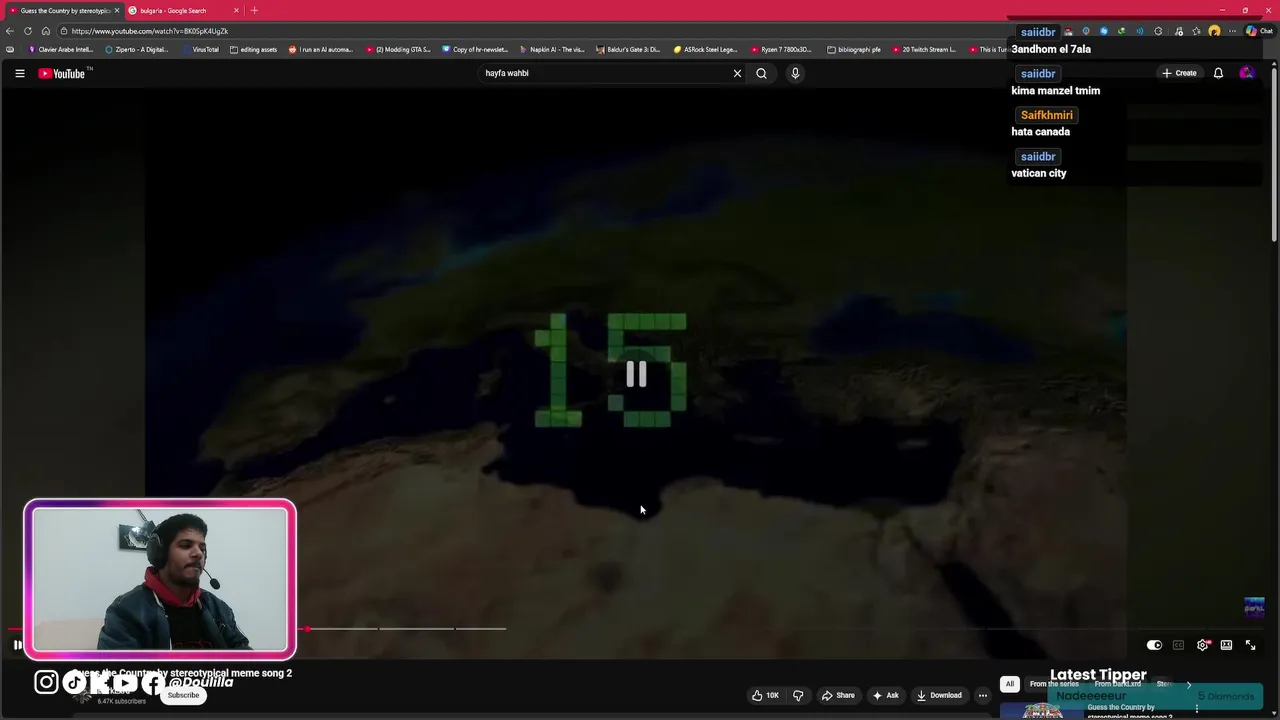Open the 'ASRock Steel Lege...' bookmark
The height and width of the screenshot is (720, 1280).
pyautogui.click(x=706, y=49)
